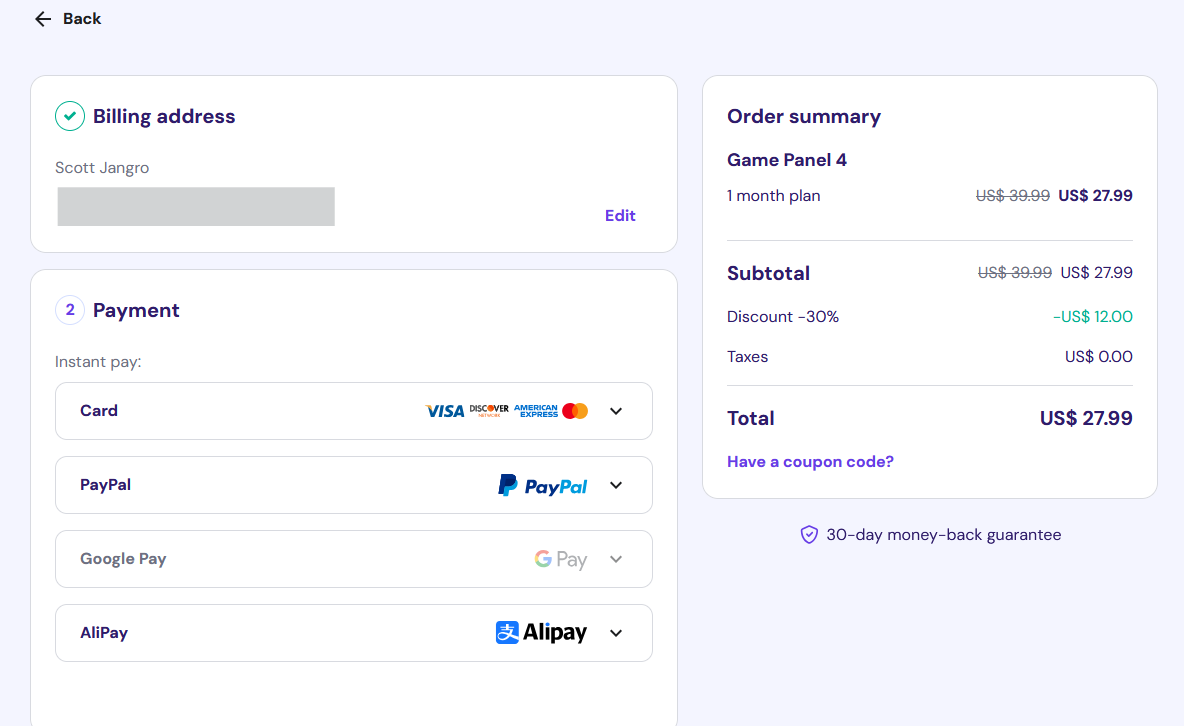Image resolution: width=1184 pixels, height=726 pixels.
Task: Click the grayed-out address field
Action: pyautogui.click(x=195, y=206)
